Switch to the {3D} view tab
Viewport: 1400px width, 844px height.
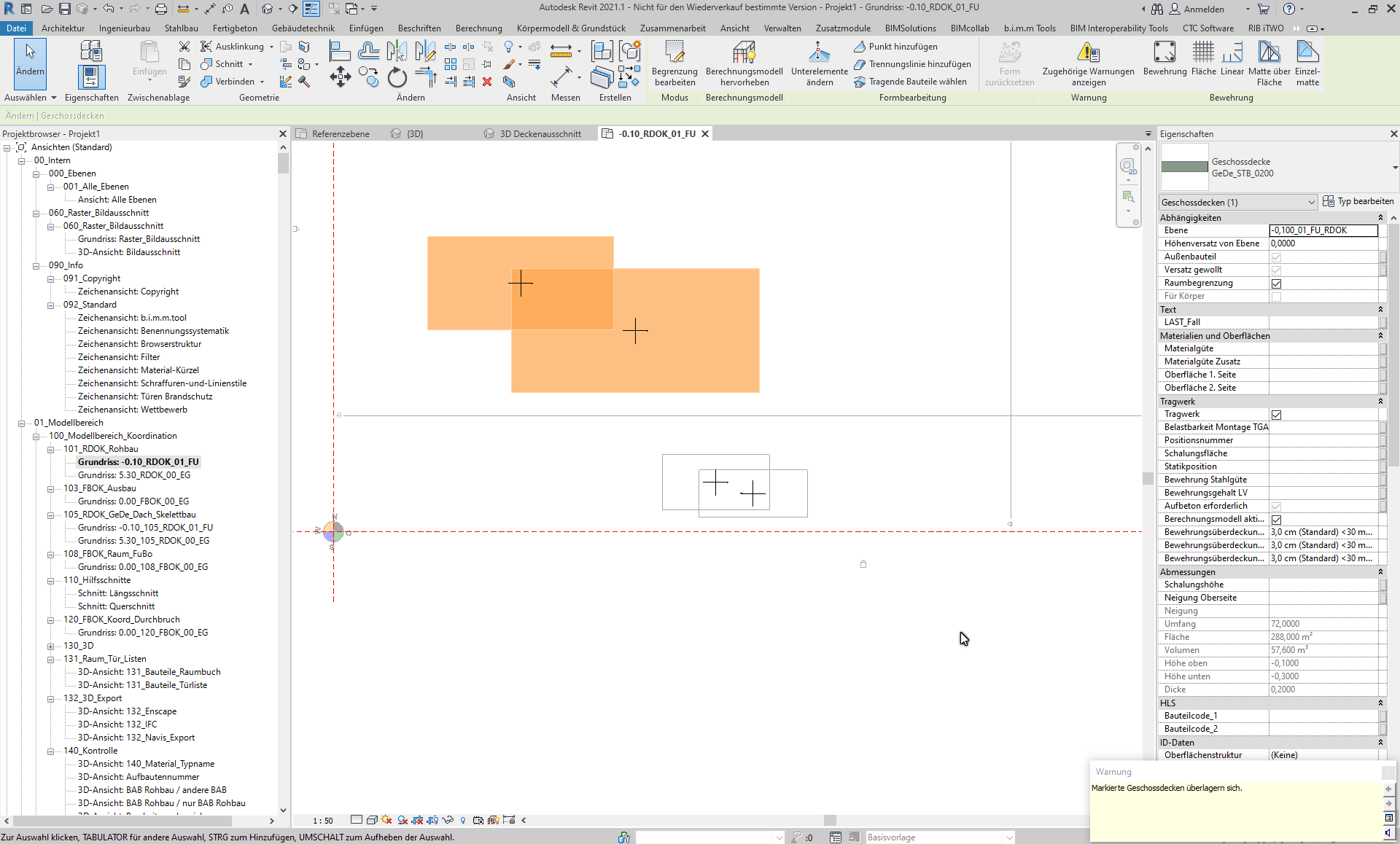pyautogui.click(x=413, y=133)
